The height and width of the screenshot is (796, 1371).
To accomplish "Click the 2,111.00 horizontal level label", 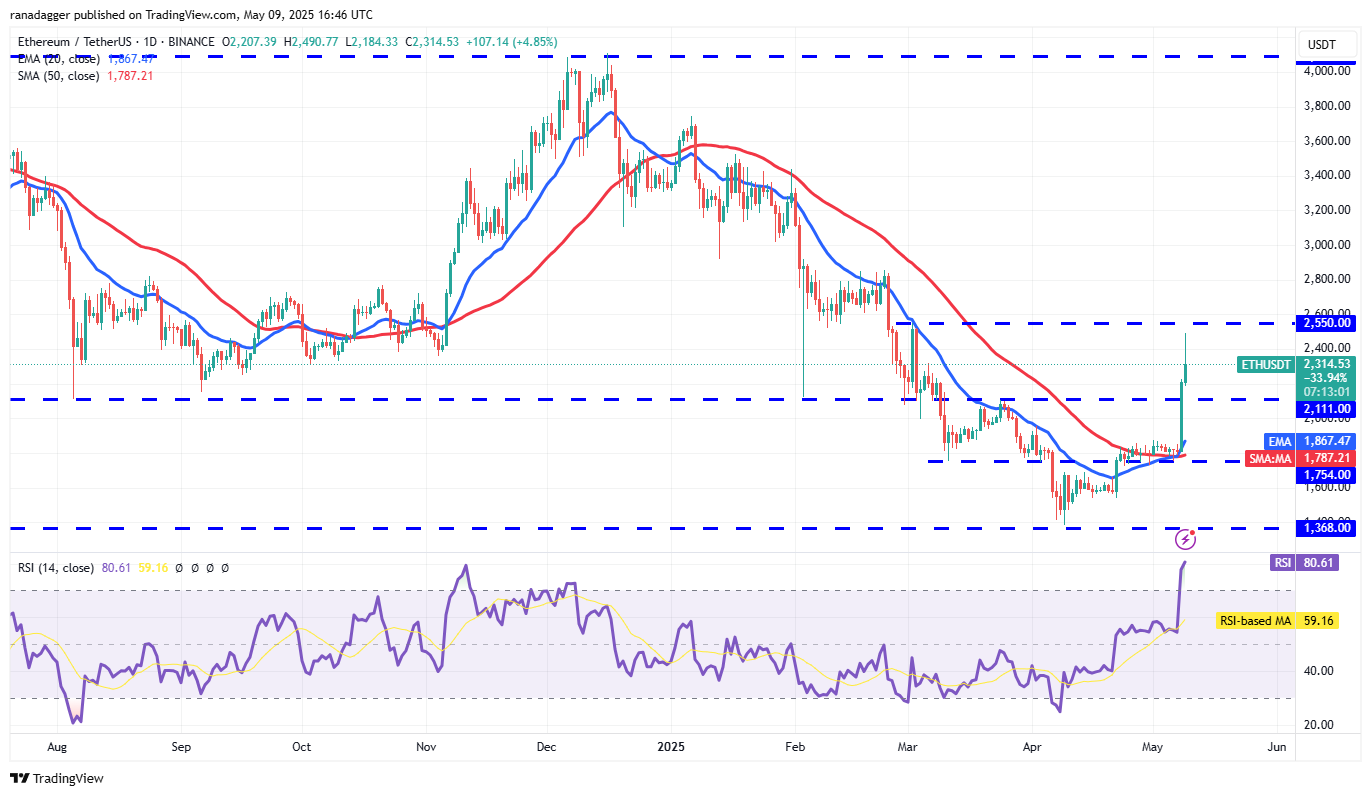I will click(x=1325, y=409).
